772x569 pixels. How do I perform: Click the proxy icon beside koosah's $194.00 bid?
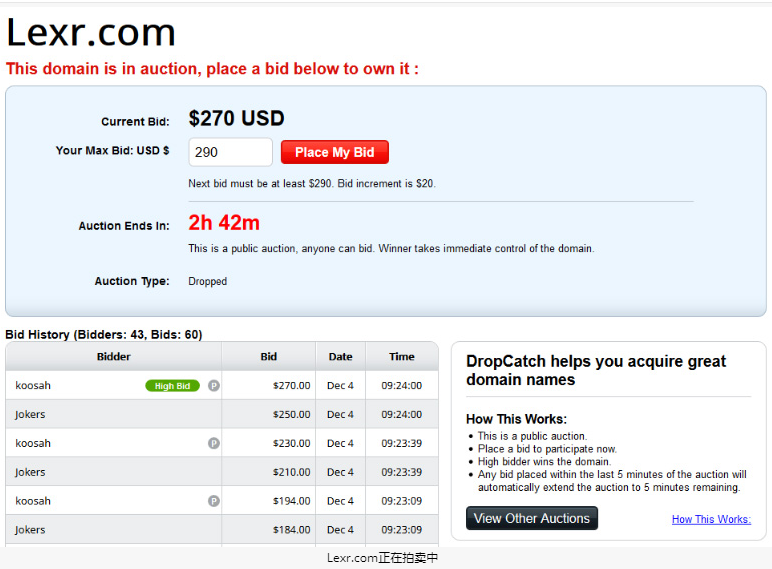214,501
